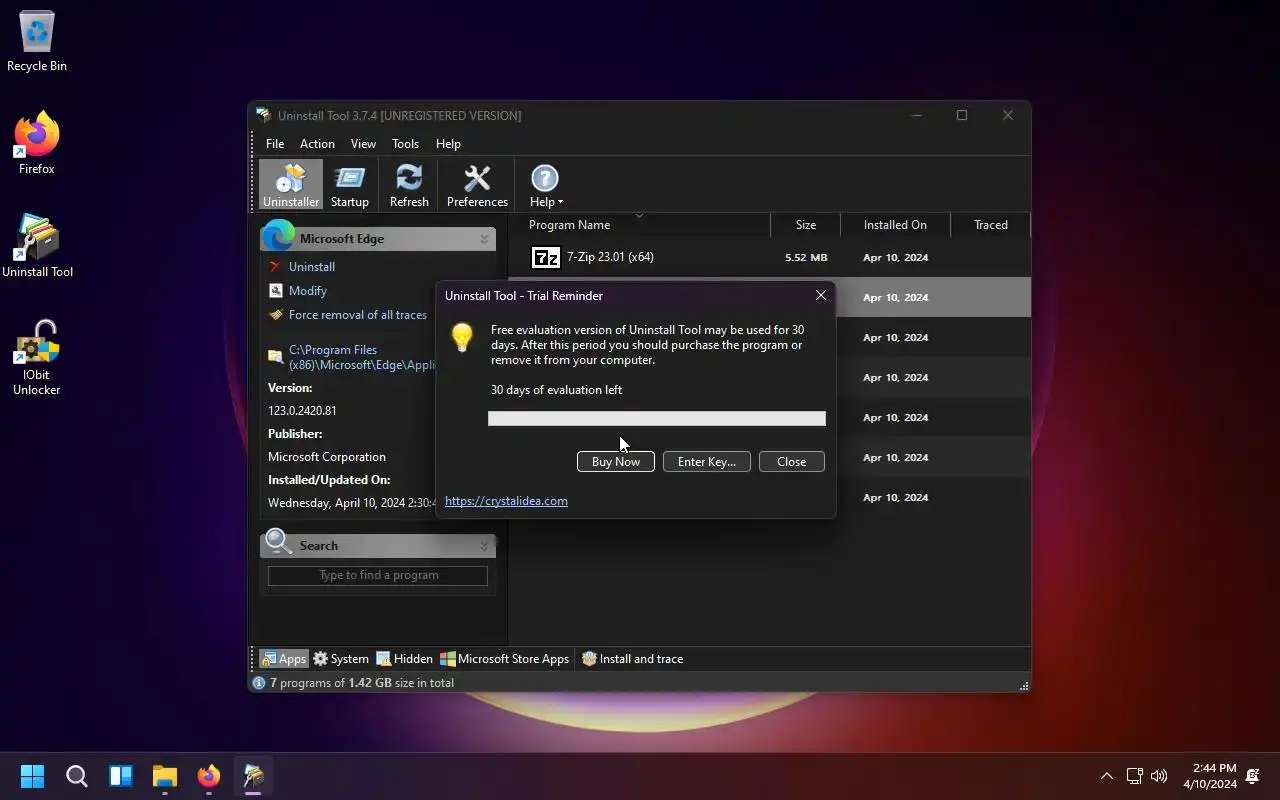Click the Microsoft Edge logo icon
1280x800 pixels.
click(x=279, y=236)
